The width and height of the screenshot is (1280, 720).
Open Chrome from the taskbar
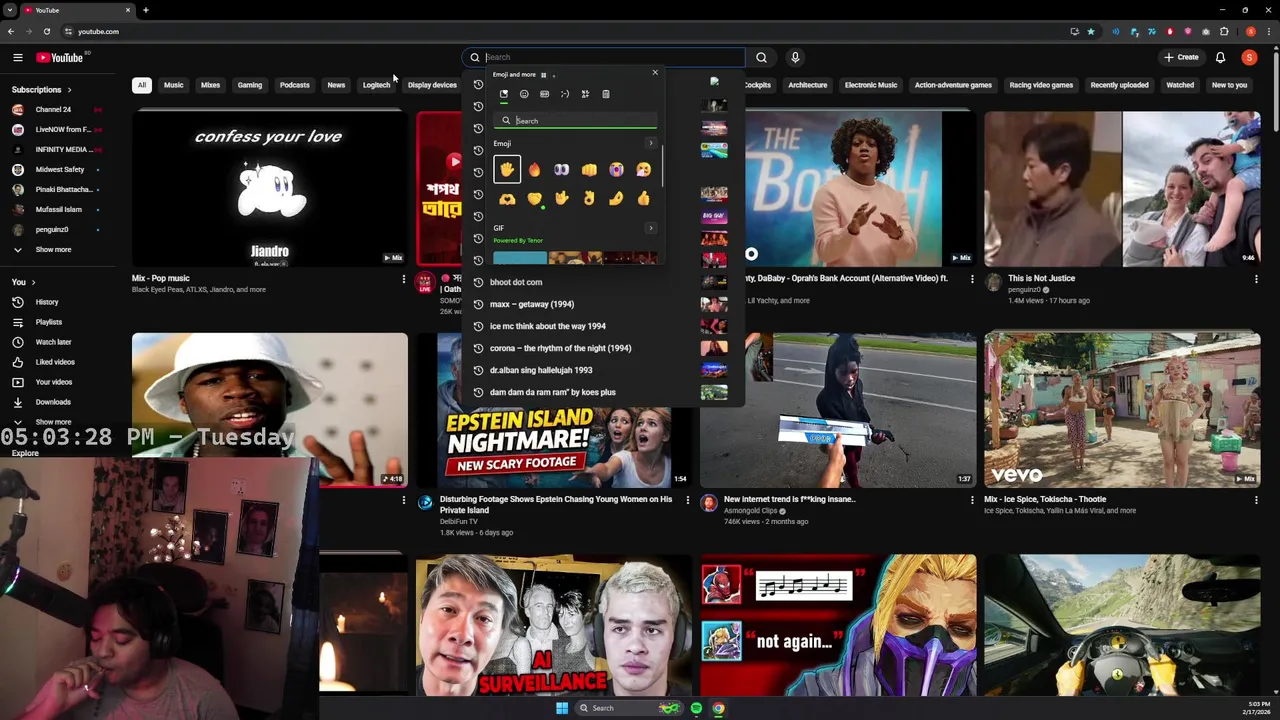pos(718,708)
